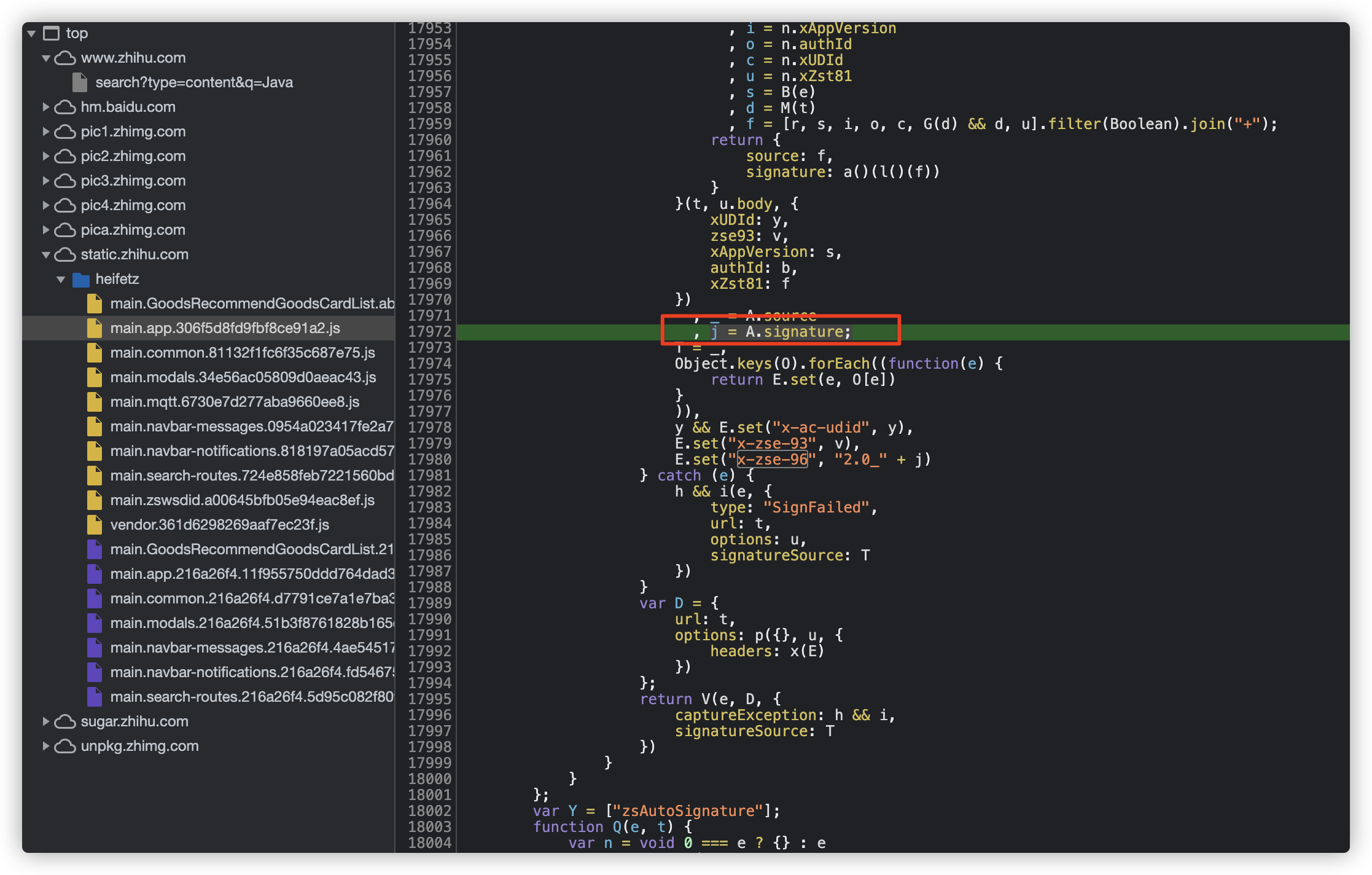This screenshot has height=875, width=1372.
Task: Select main.app.306f5d8fd9fbf8ce91a2.js in tree
Action: [x=225, y=328]
